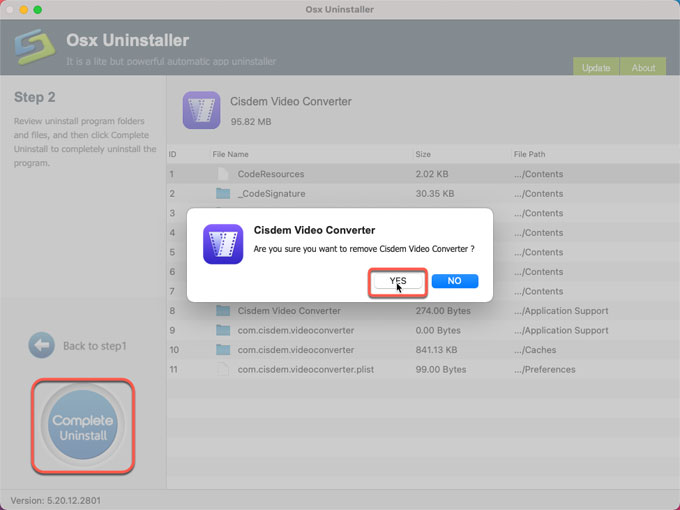Screen dimensions: 680x510
Task: Click the 99.00 Bytes size value
Action: click(441, 369)
